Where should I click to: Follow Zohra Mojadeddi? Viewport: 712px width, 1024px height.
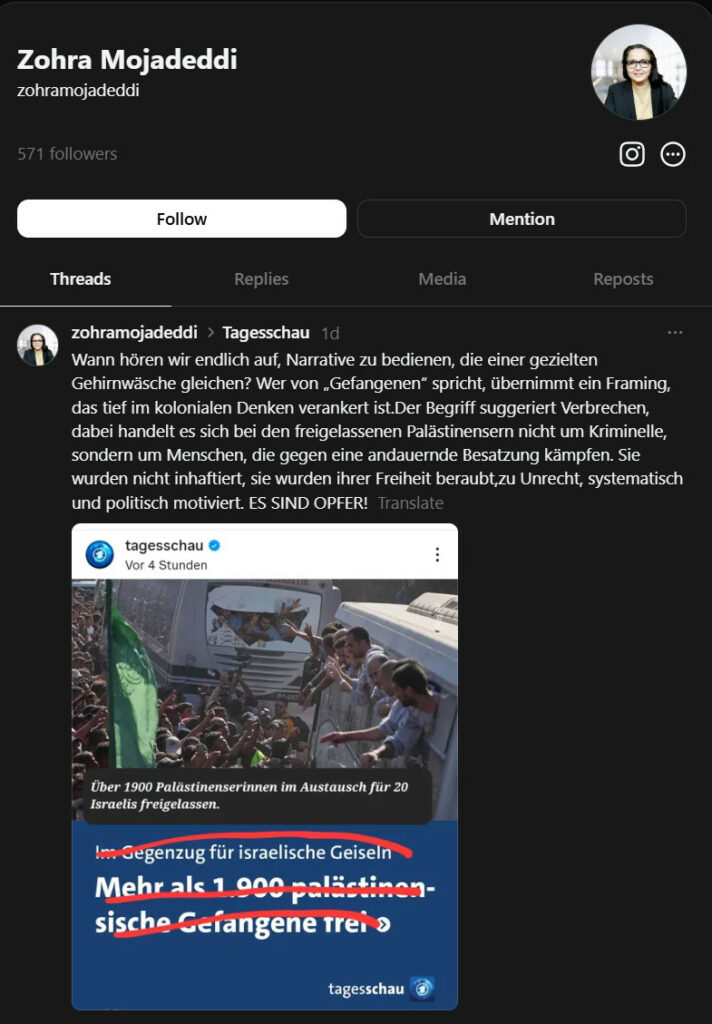pyautogui.click(x=182, y=219)
